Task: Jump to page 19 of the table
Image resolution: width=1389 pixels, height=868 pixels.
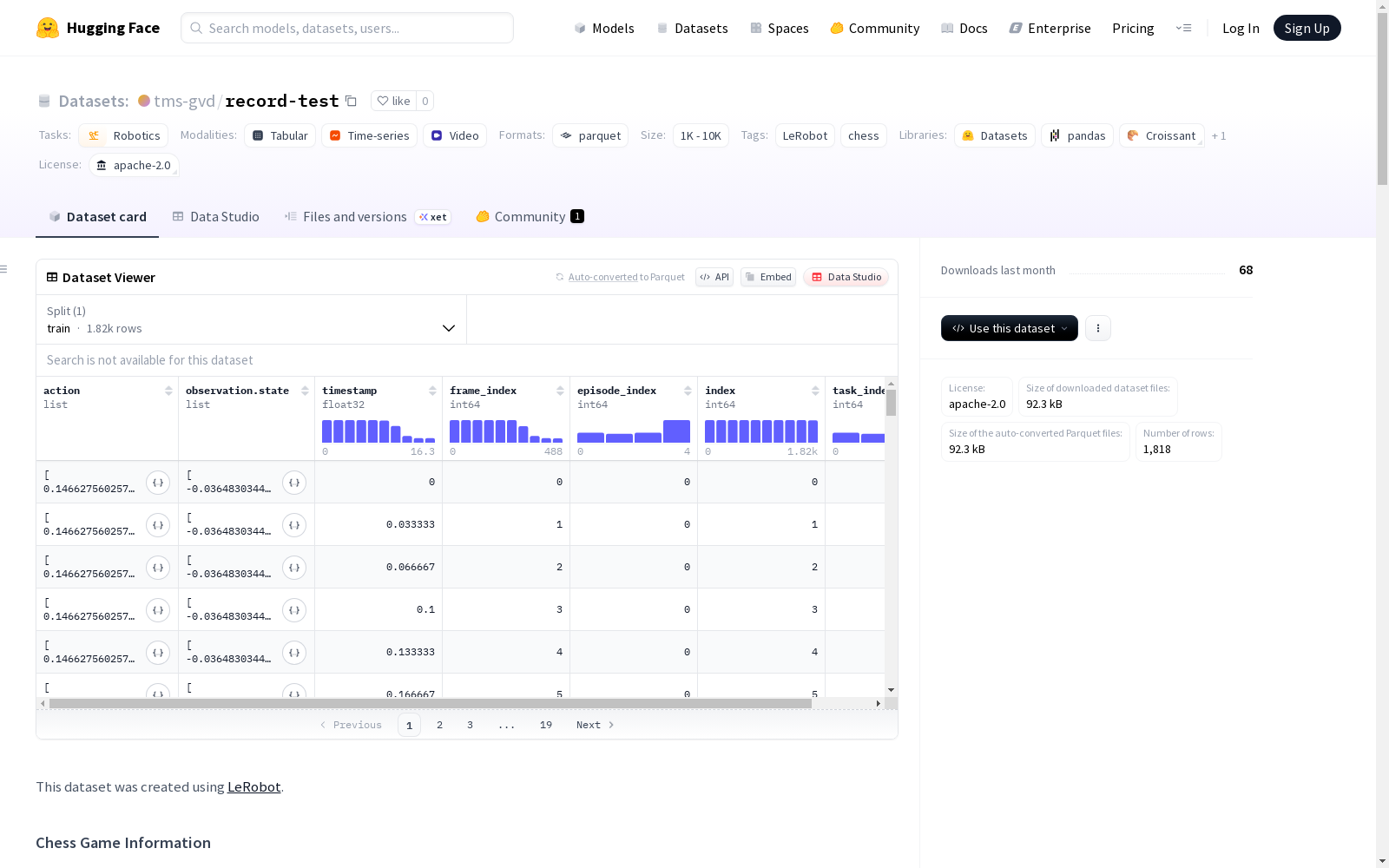Action: [545, 725]
